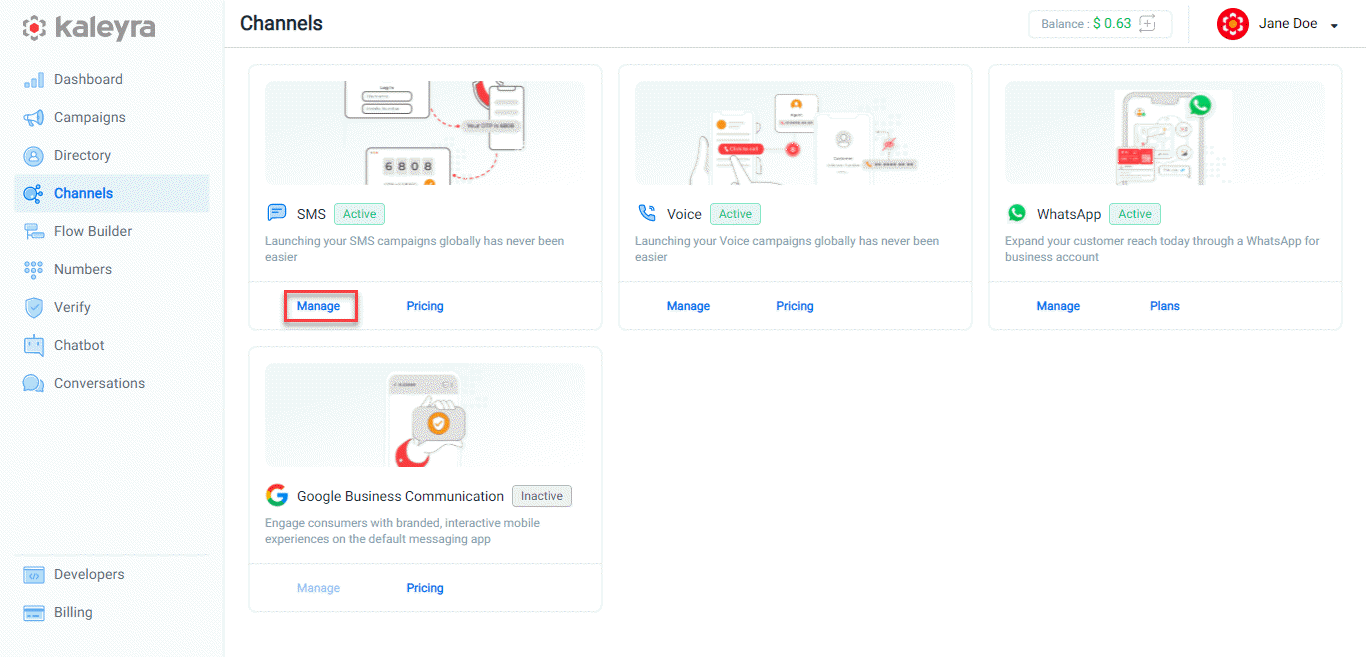1366x657 pixels.
Task: Click the Channels sidebar icon
Action: 34,194
